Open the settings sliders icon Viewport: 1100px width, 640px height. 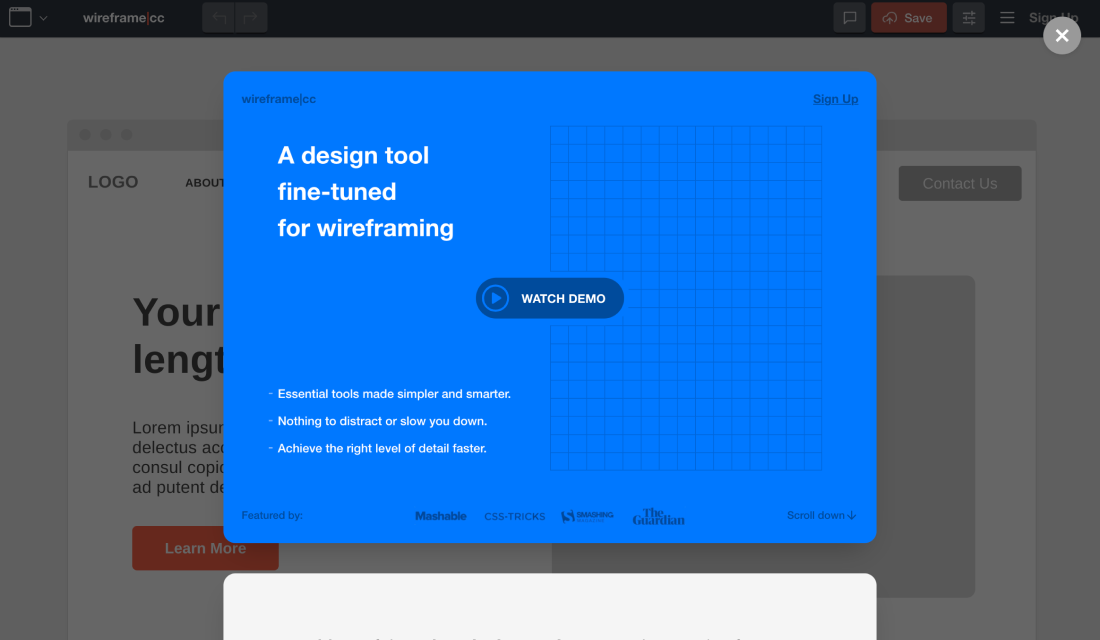pos(968,18)
